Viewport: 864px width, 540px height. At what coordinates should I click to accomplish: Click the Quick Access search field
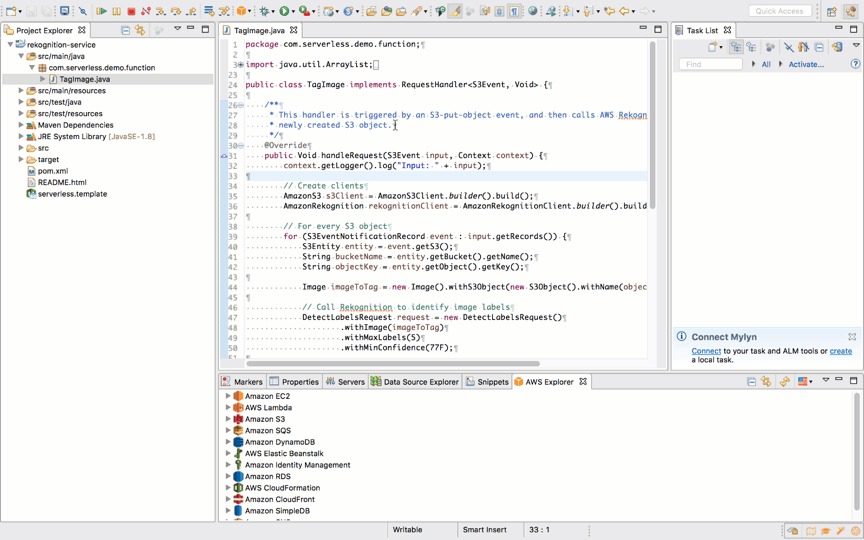pyautogui.click(x=780, y=11)
